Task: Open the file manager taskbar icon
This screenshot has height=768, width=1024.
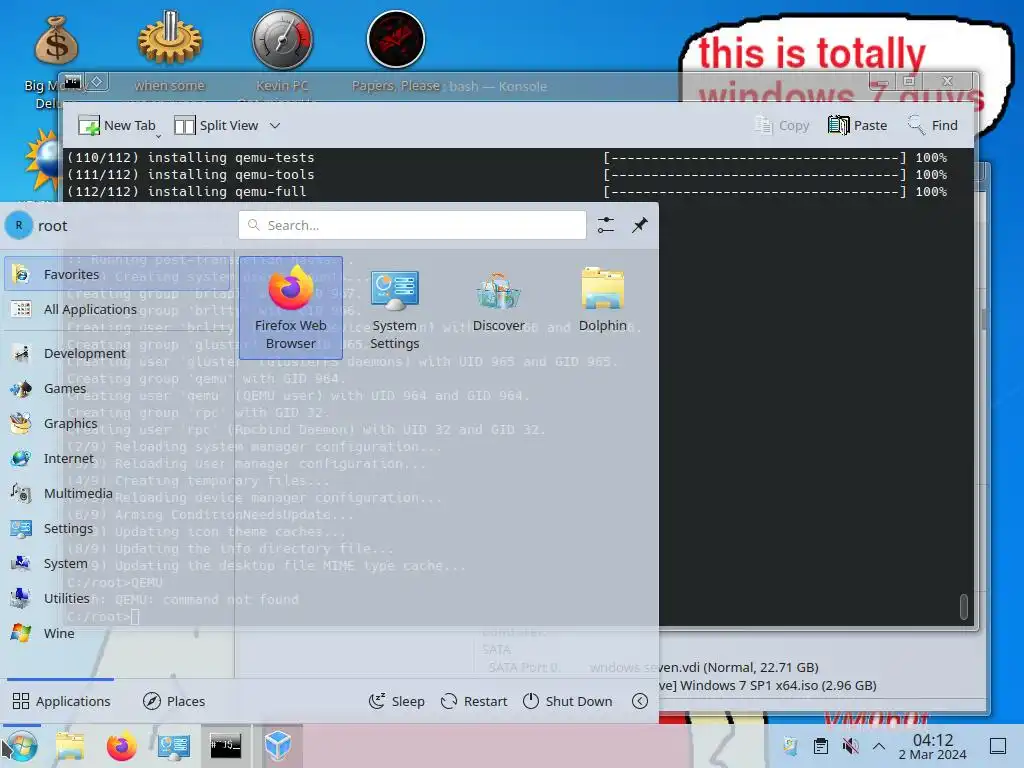Action: [x=70, y=746]
